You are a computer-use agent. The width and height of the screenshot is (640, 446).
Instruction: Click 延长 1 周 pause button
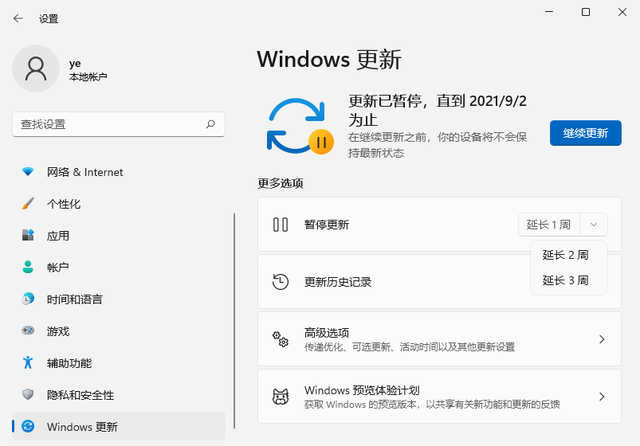(x=549, y=224)
